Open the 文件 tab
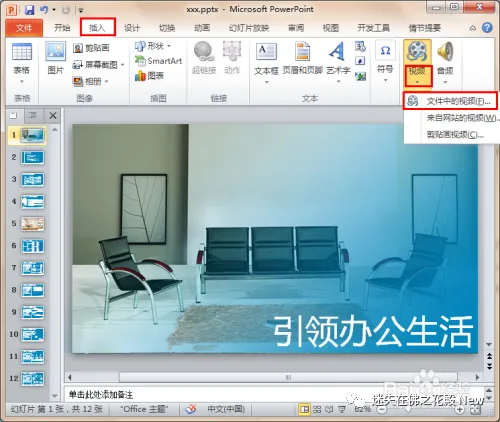 (24, 28)
